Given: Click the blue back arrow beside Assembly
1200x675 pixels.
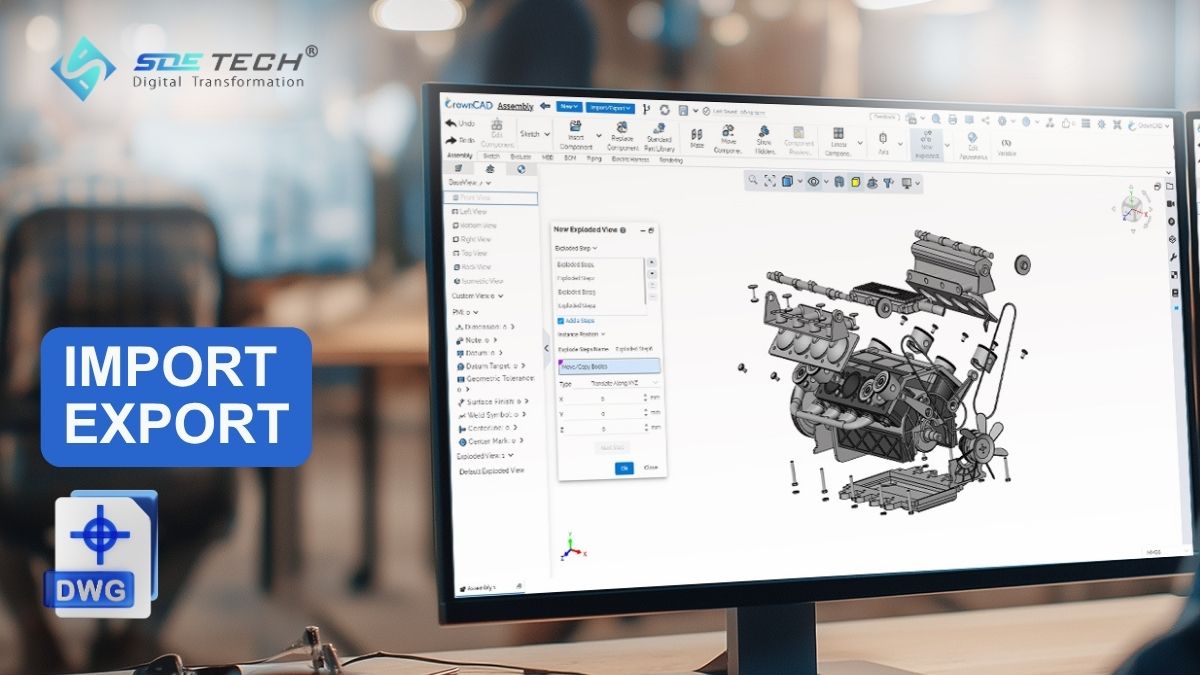Looking at the screenshot, I should pyautogui.click(x=545, y=105).
